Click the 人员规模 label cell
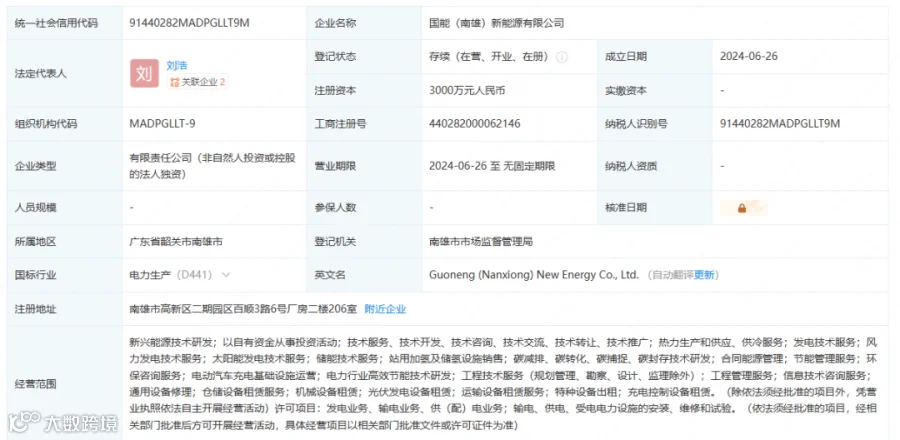Viewport: 900px width, 440px height. pyautogui.click(x=65, y=208)
